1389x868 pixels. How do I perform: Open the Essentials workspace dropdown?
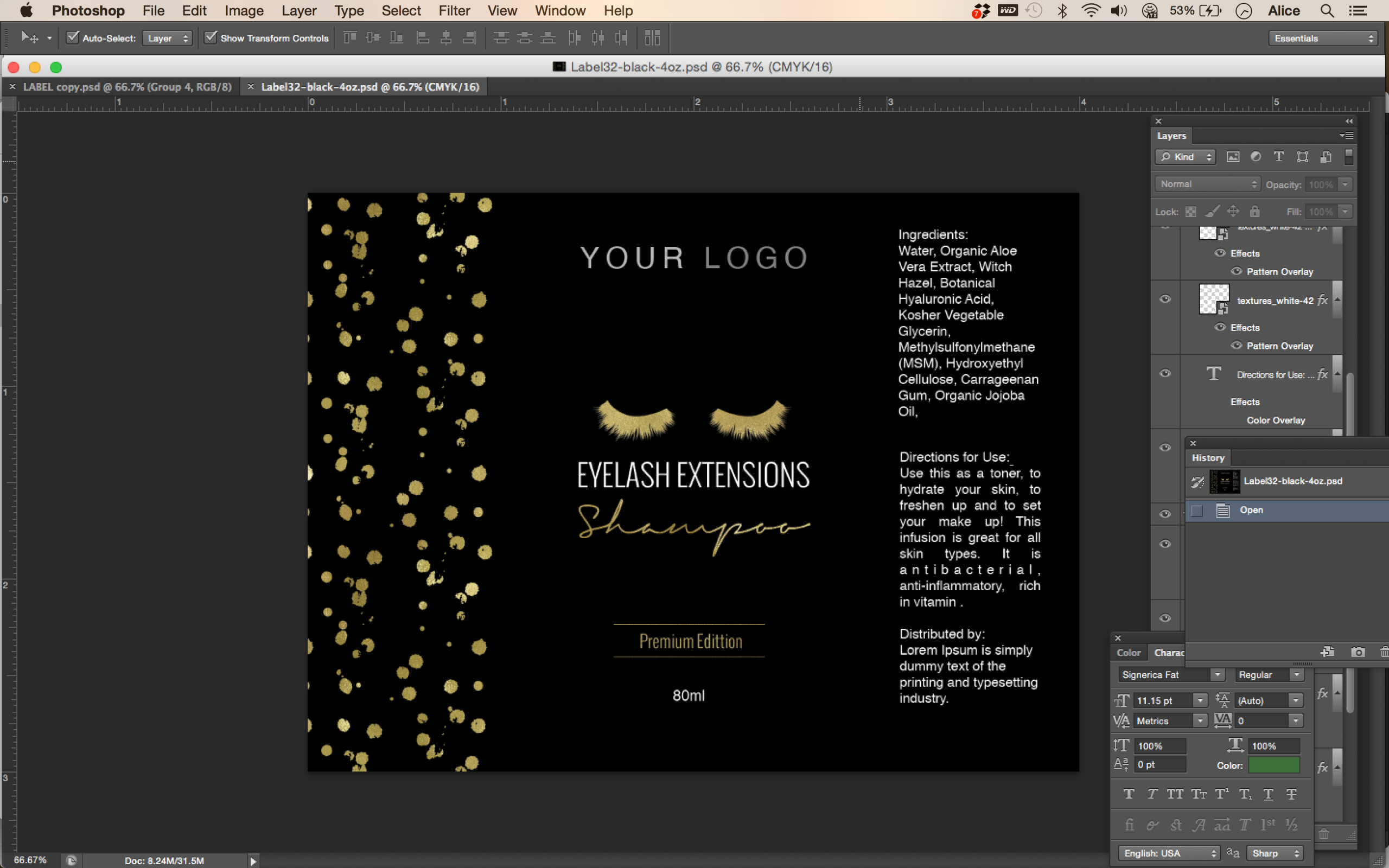[x=1323, y=39]
